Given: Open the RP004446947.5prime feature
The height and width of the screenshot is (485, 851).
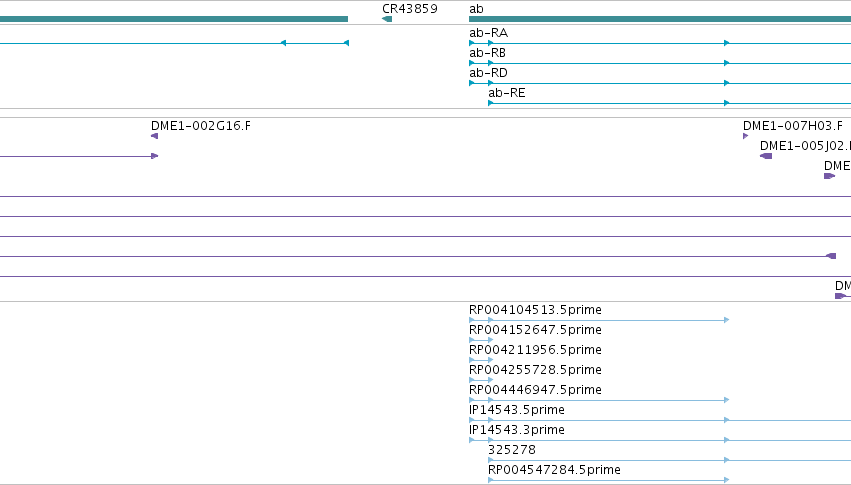Looking at the screenshot, I should pyautogui.click(x=535, y=390).
